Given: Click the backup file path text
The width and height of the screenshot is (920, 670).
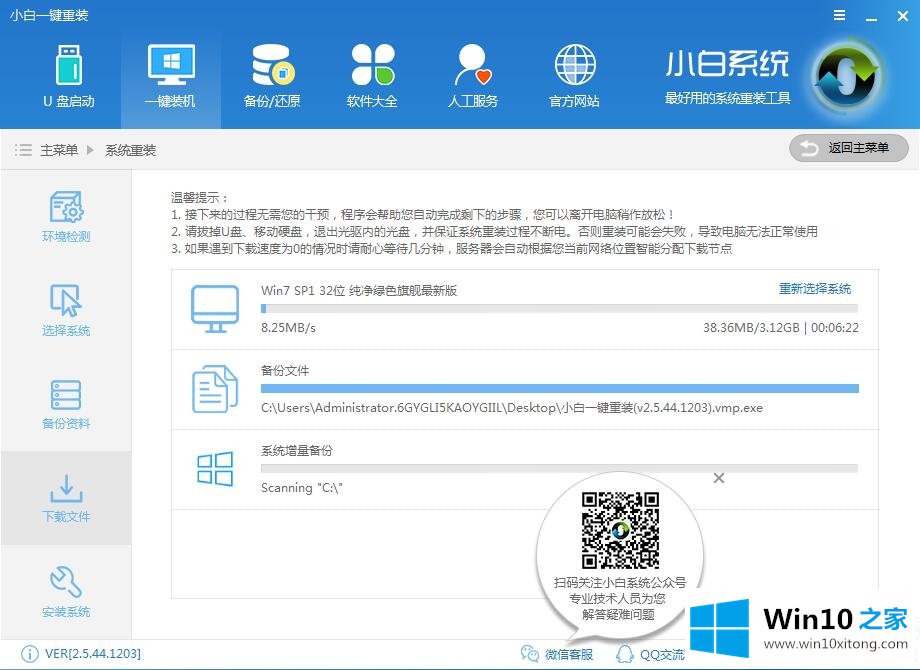Looking at the screenshot, I should point(512,408).
